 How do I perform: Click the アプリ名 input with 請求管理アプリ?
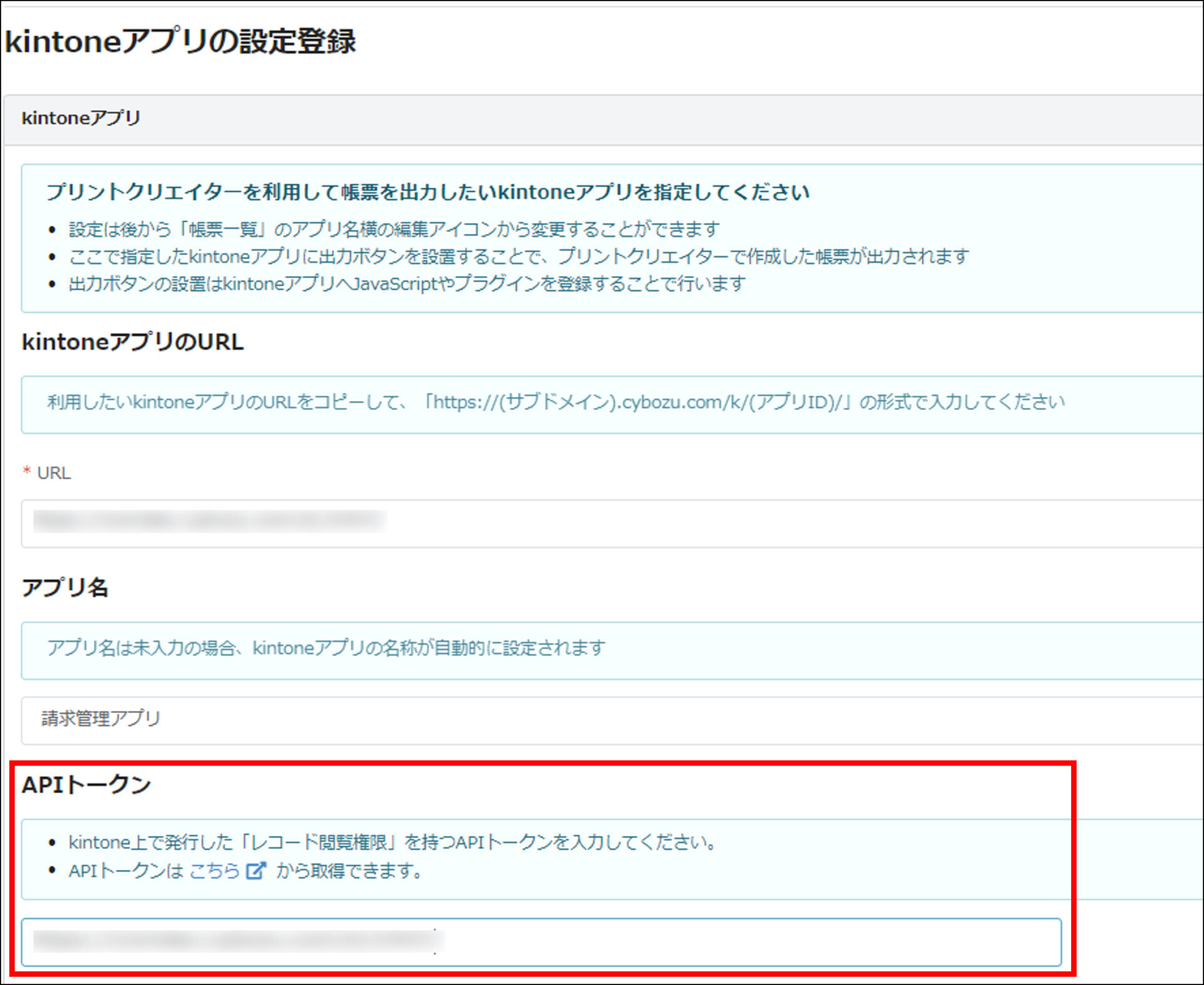click(611, 720)
